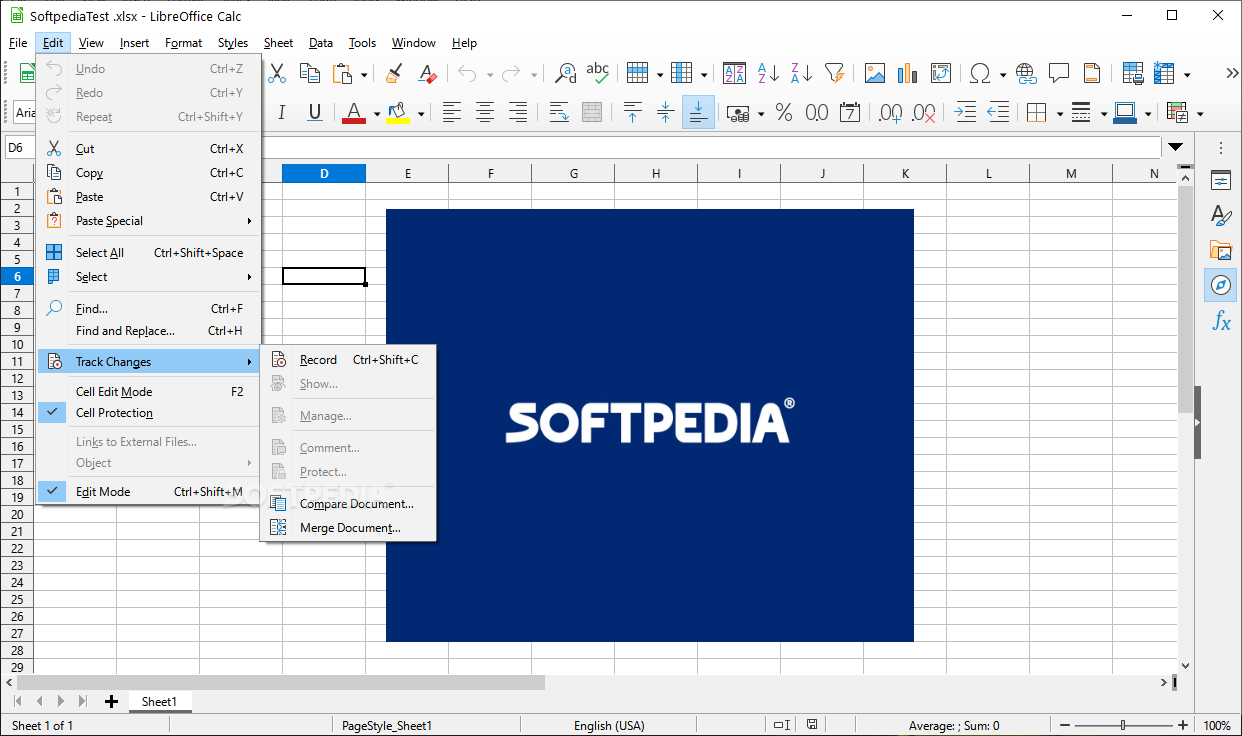Open the sidebar Functions fx icon
The width and height of the screenshot is (1242, 736).
1221,321
